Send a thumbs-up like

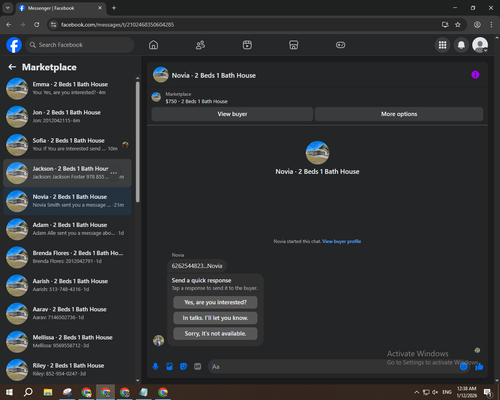(x=479, y=367)
